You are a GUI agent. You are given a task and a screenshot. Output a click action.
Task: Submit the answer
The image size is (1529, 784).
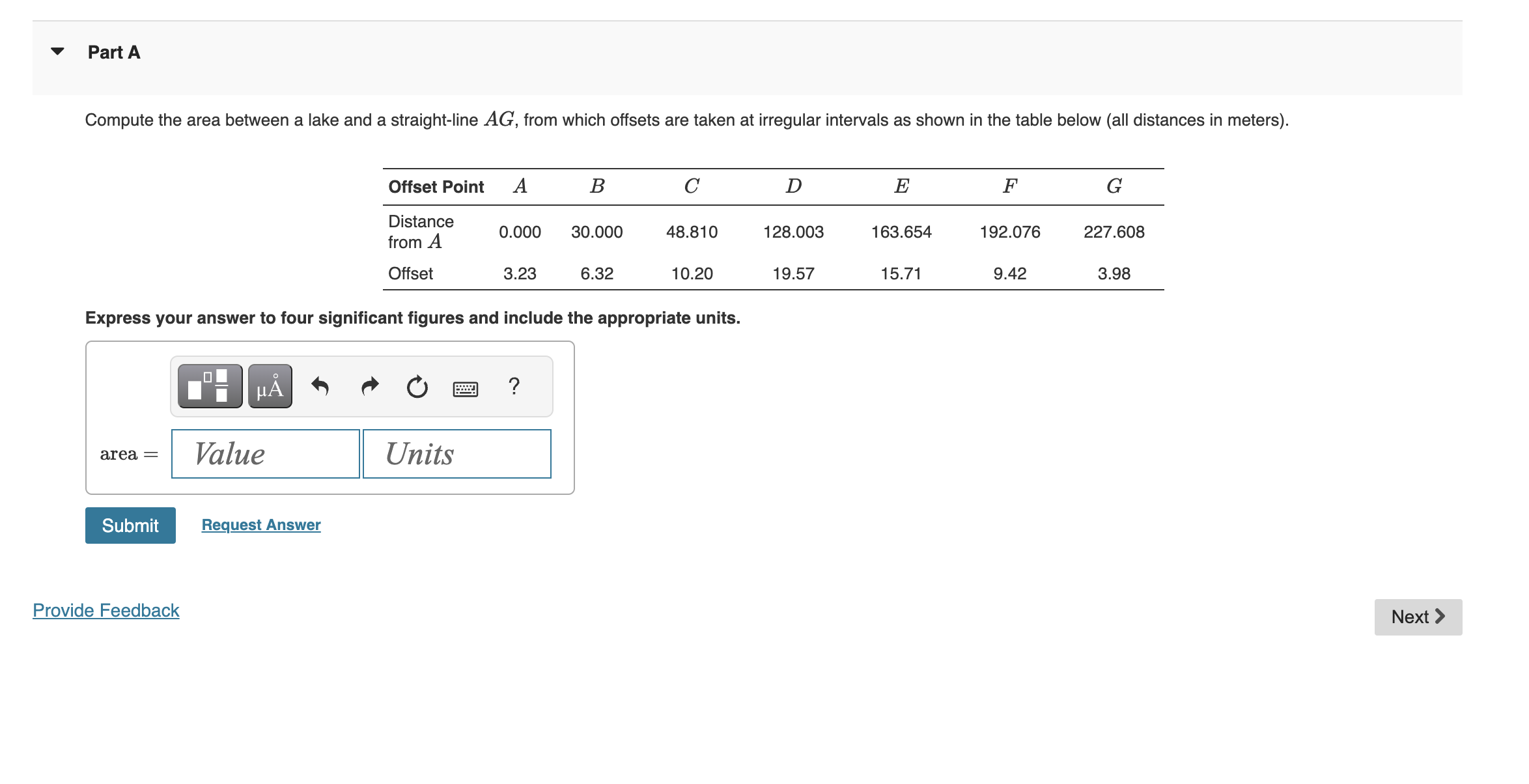(x=130, y=525)
